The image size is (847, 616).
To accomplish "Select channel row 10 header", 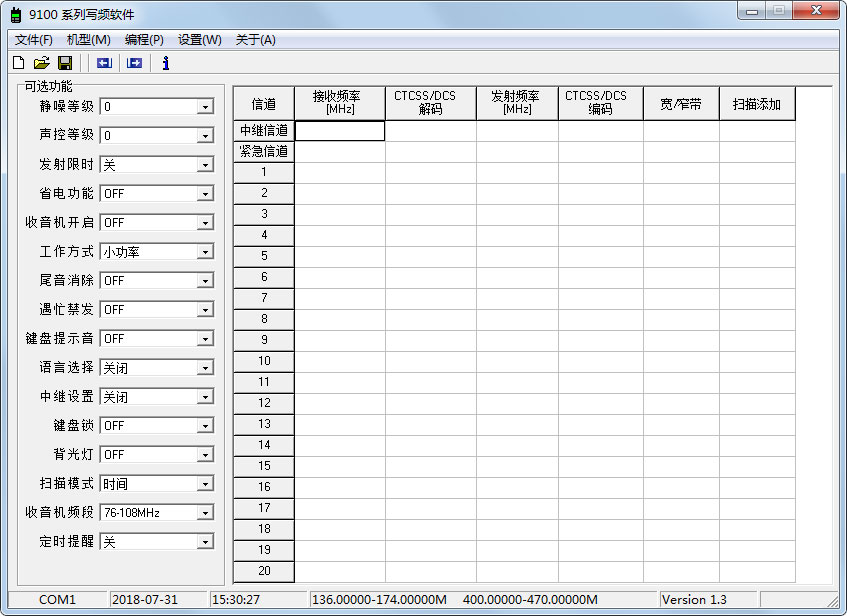I will [x=264, y=361].
